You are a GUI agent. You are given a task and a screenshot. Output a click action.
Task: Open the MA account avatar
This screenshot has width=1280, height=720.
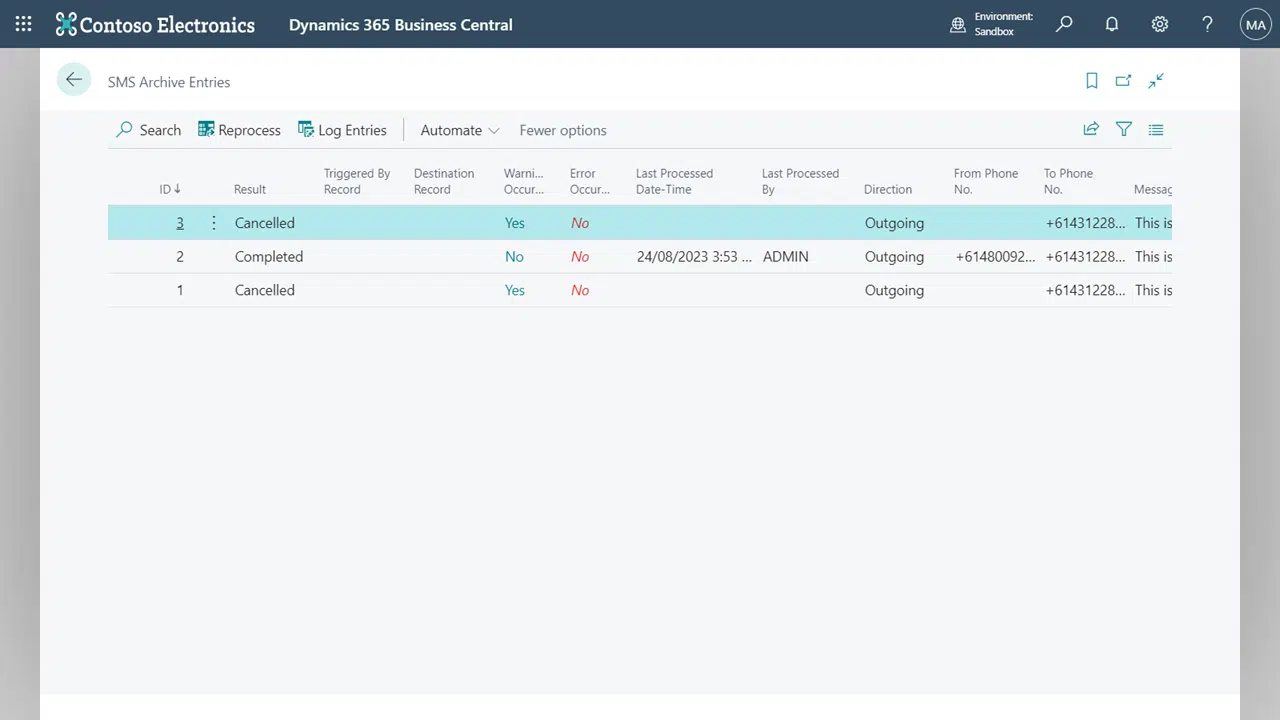click(1255, 24)
